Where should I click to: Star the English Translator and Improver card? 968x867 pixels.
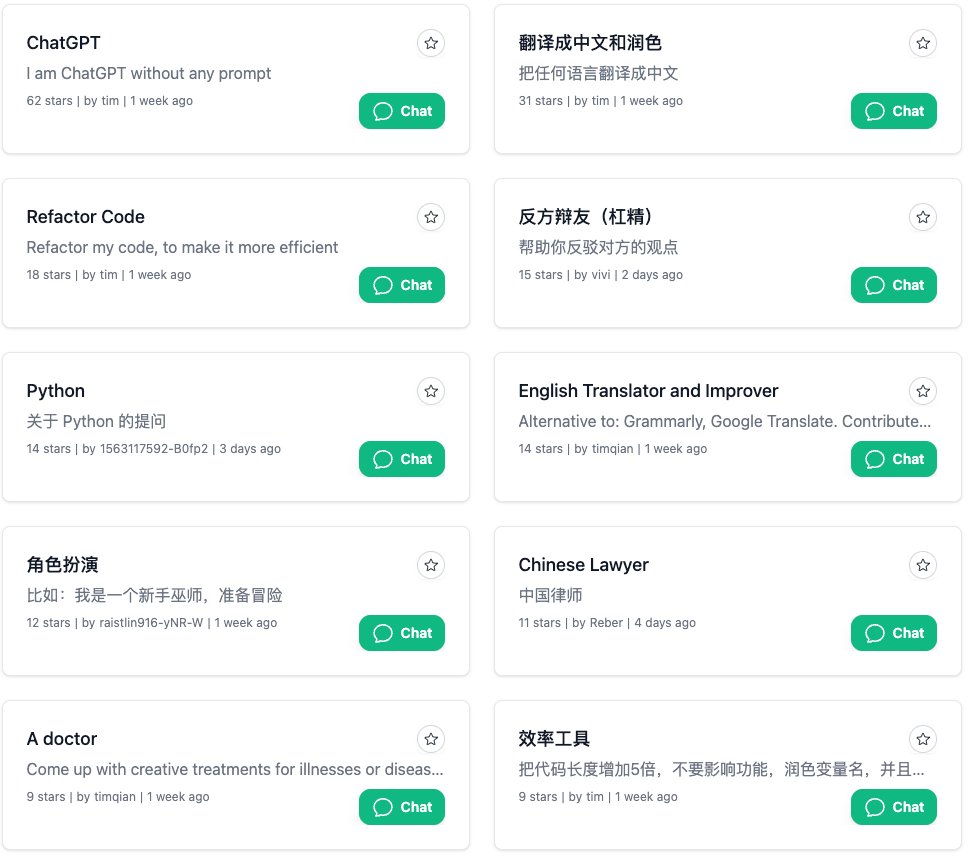tap(923, 392)
